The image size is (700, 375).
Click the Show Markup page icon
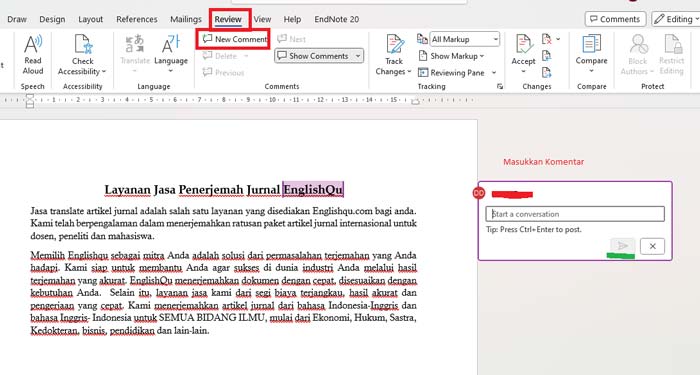[x=423, y=56]
